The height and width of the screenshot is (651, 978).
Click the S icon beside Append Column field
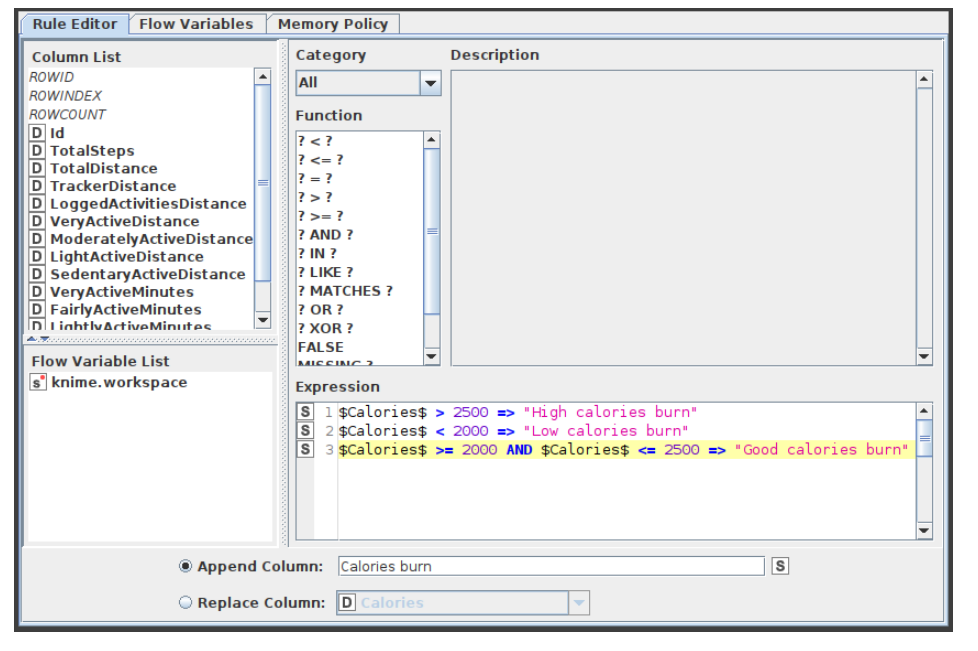780,566
